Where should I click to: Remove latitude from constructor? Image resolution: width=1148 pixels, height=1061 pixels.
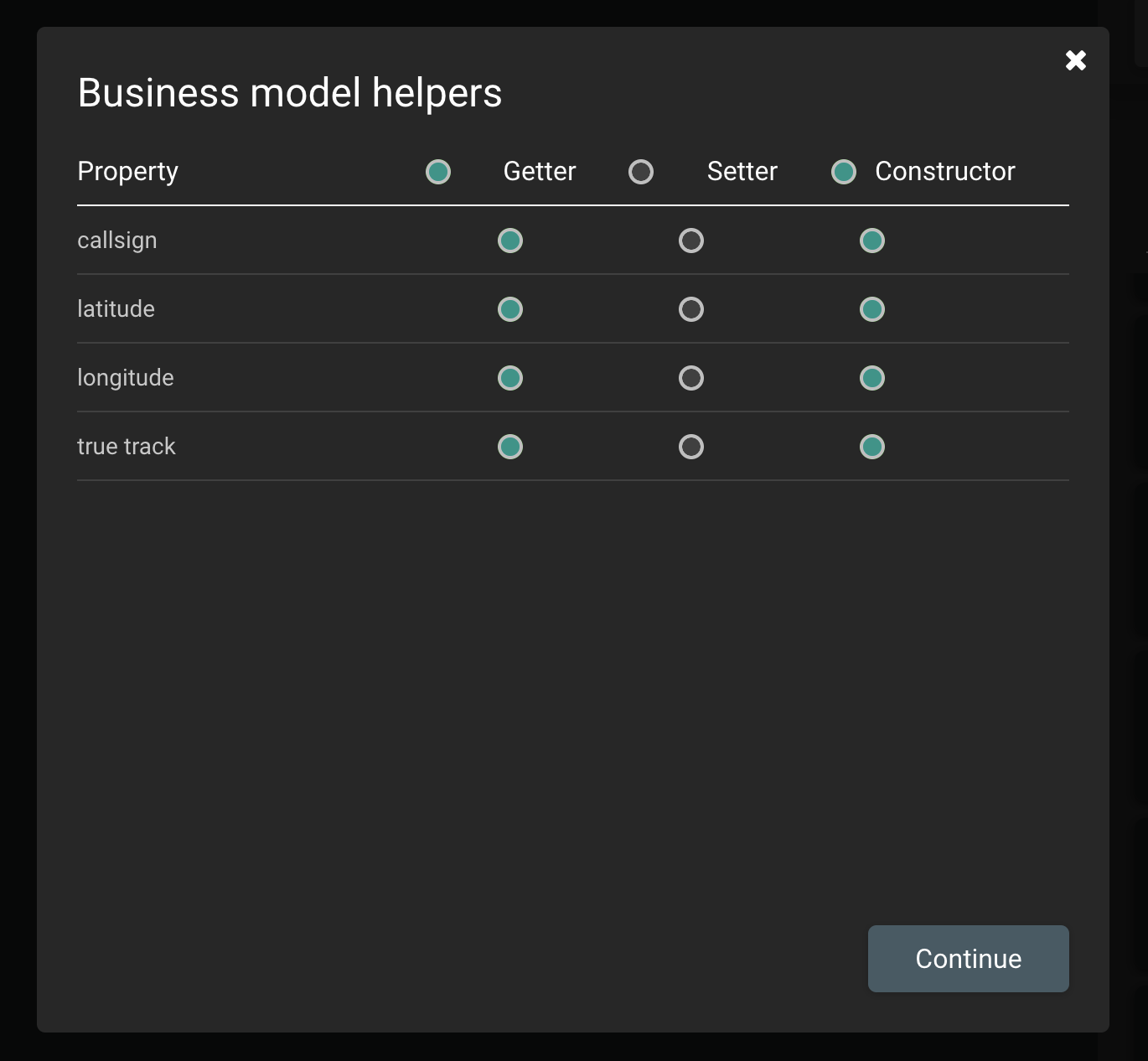coord(872,309)
